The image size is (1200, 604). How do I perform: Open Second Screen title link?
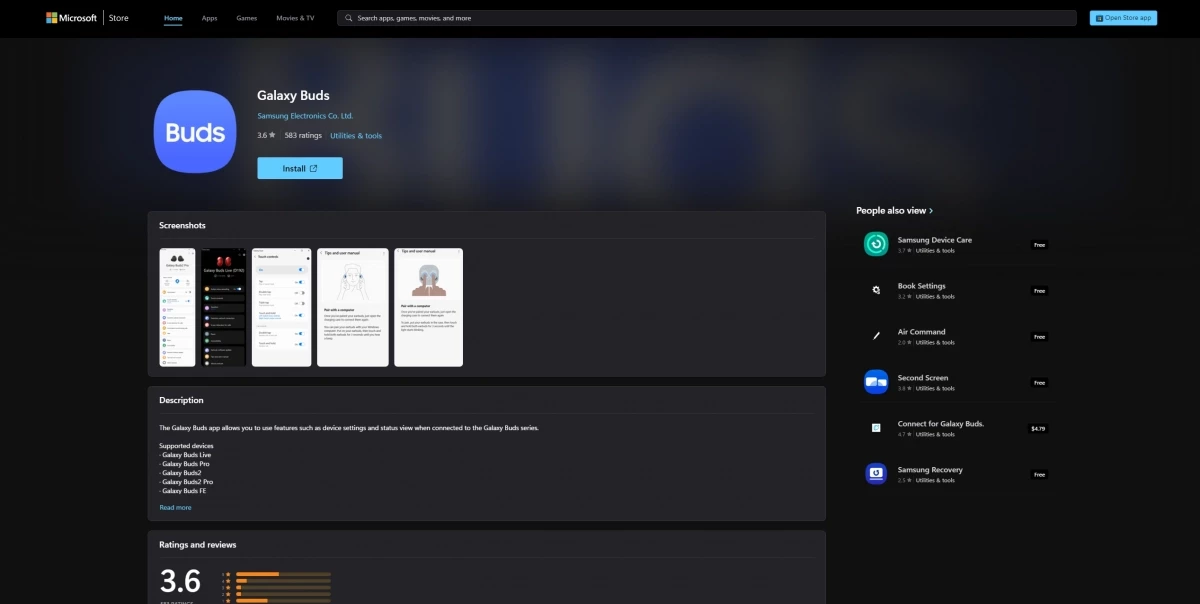click(923, 378)
